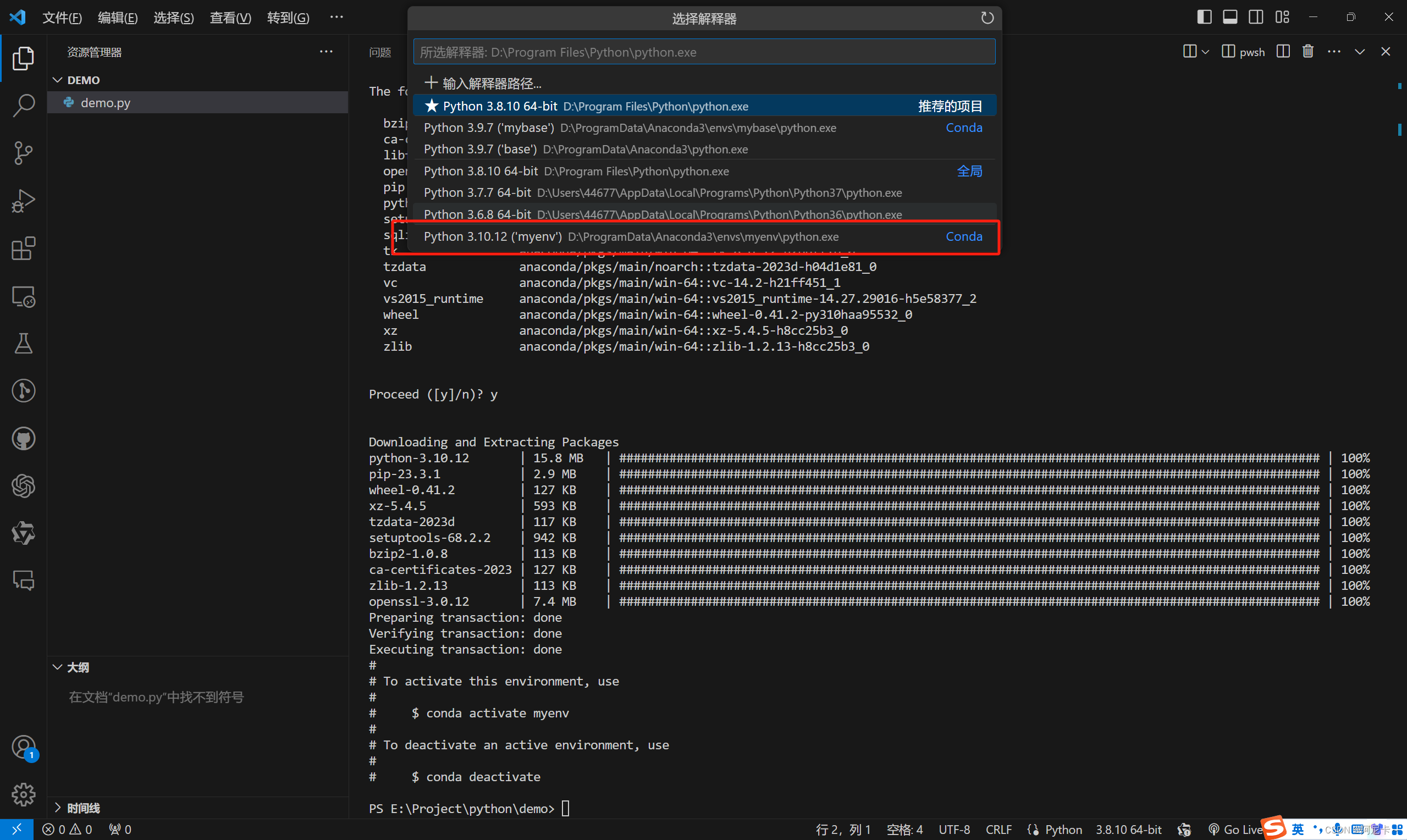Click the terminal prompt input area

click(x=565, y=808)
